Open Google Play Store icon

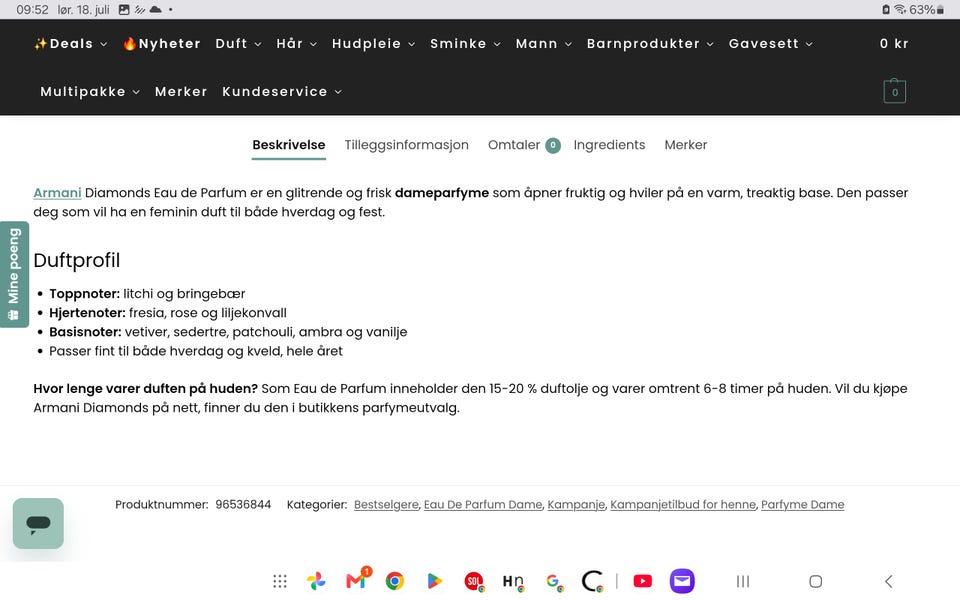[434, 581]
